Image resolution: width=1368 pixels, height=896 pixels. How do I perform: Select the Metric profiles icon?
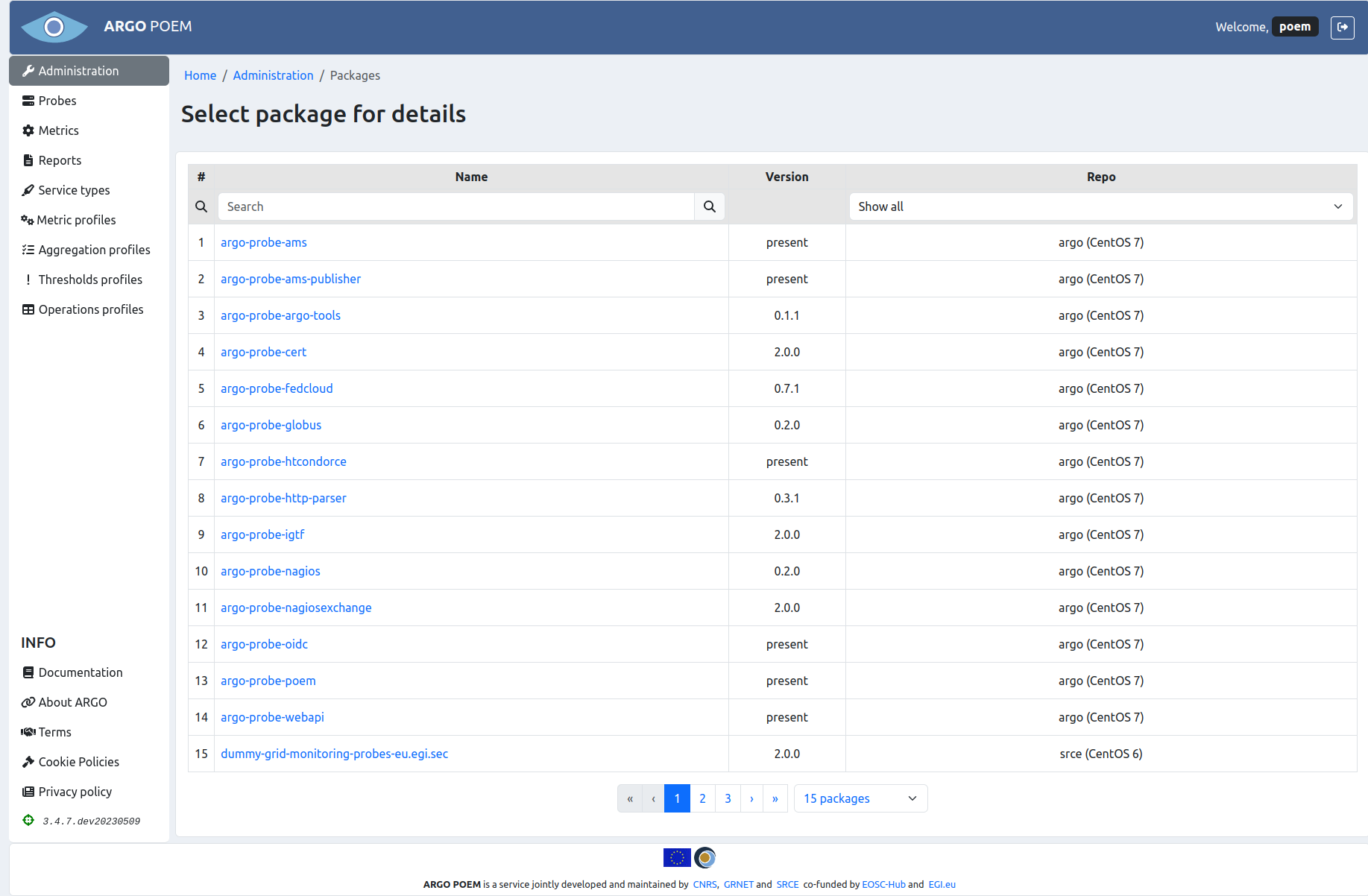point(28,219)
